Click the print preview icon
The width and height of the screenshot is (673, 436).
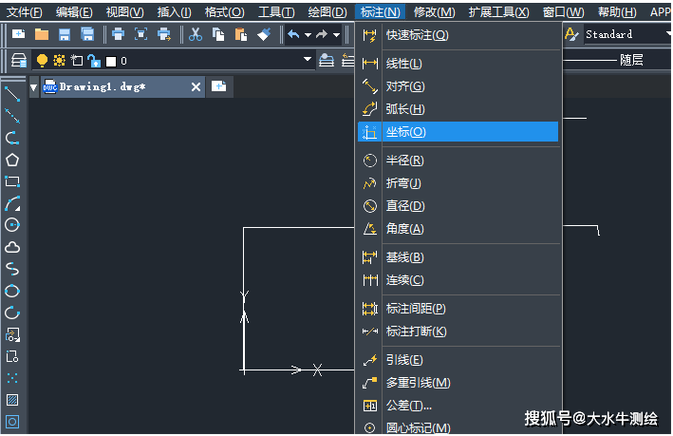[x=141, y=34]
